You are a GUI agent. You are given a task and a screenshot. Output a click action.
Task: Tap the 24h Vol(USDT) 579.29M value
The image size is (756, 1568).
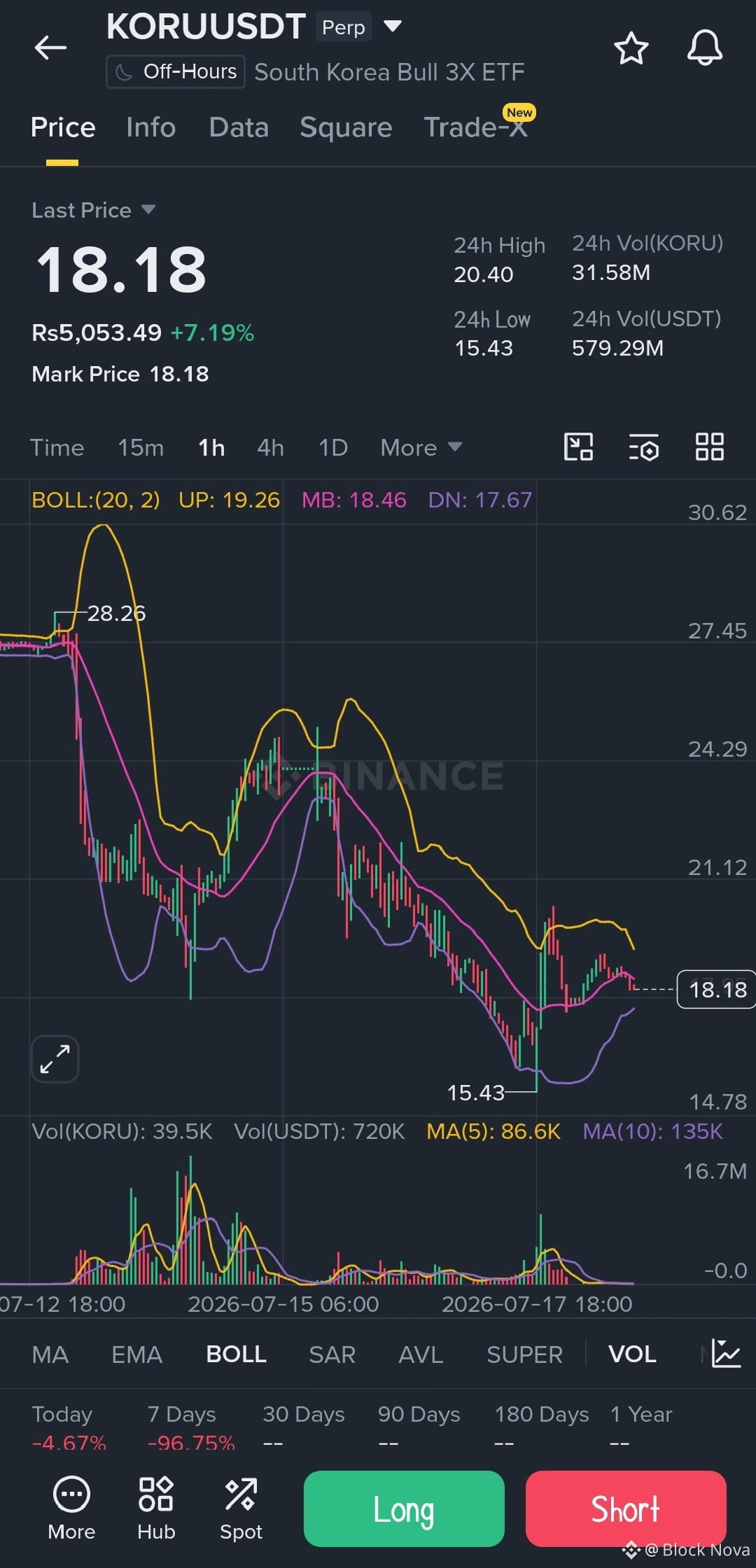(617, 348)
